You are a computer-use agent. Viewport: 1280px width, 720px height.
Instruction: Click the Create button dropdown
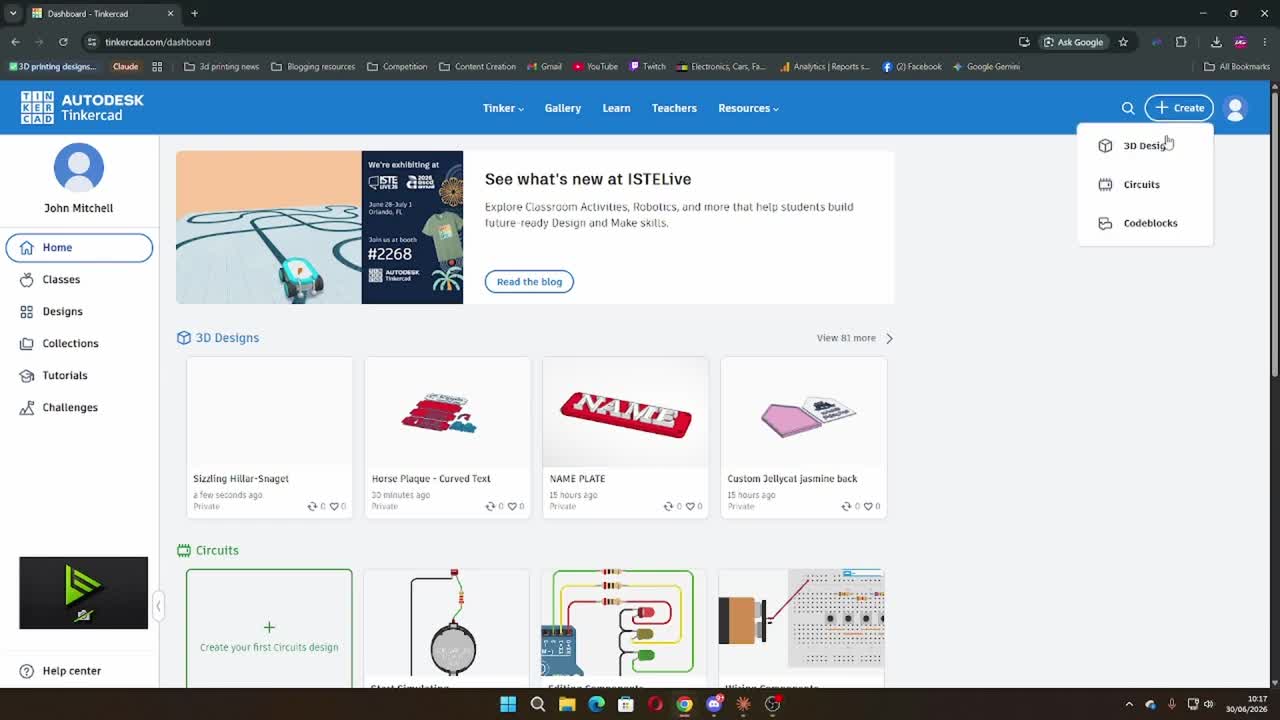tap(1179, 108)
